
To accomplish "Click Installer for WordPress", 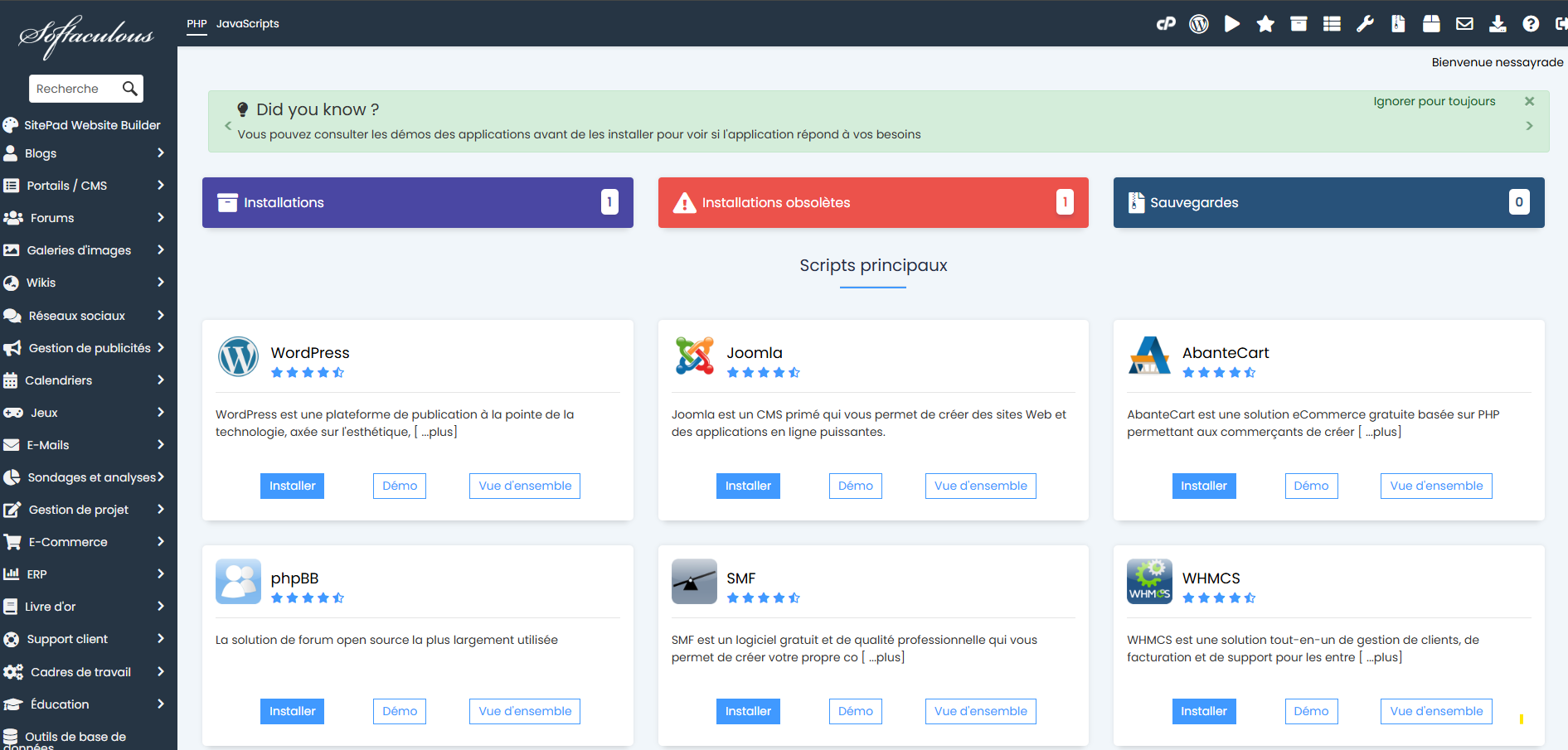I will click(292, 486).
